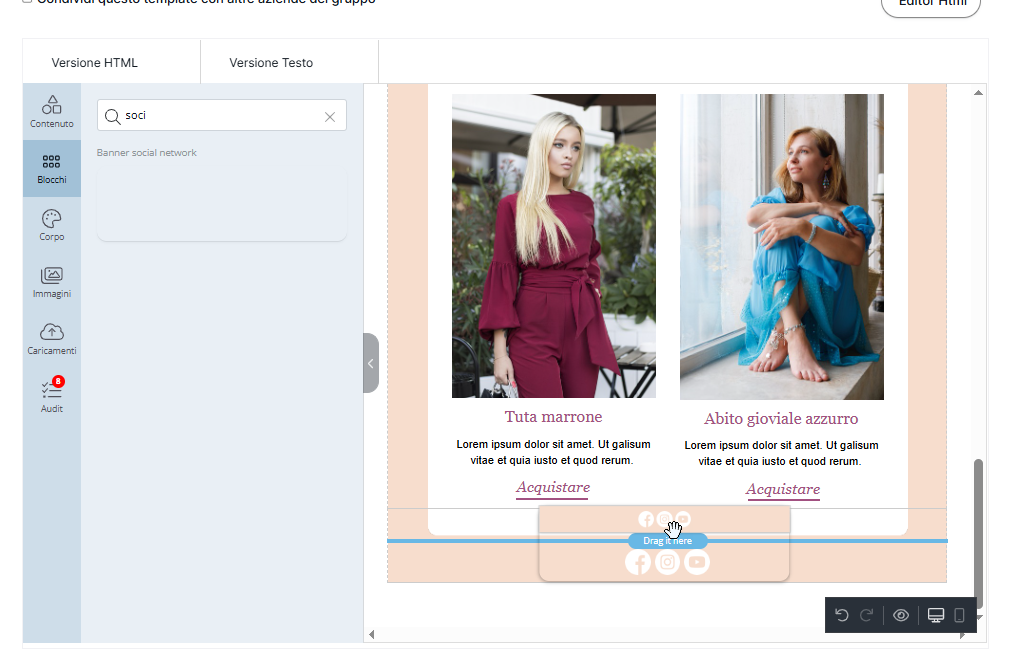Click Acquistare link under Abito gioviale azzurro

coord(783,490)
